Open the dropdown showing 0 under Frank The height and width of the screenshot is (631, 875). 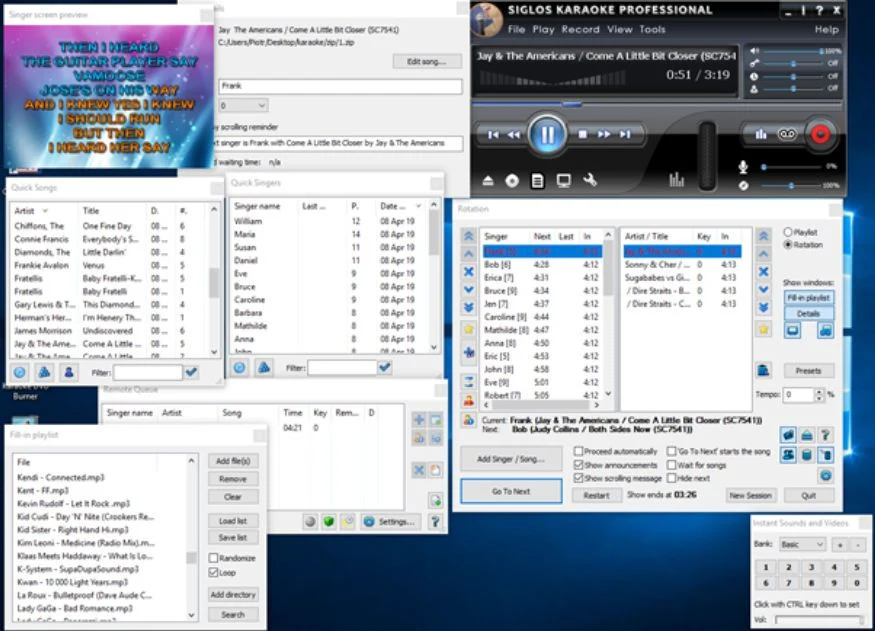coord(243,105)
